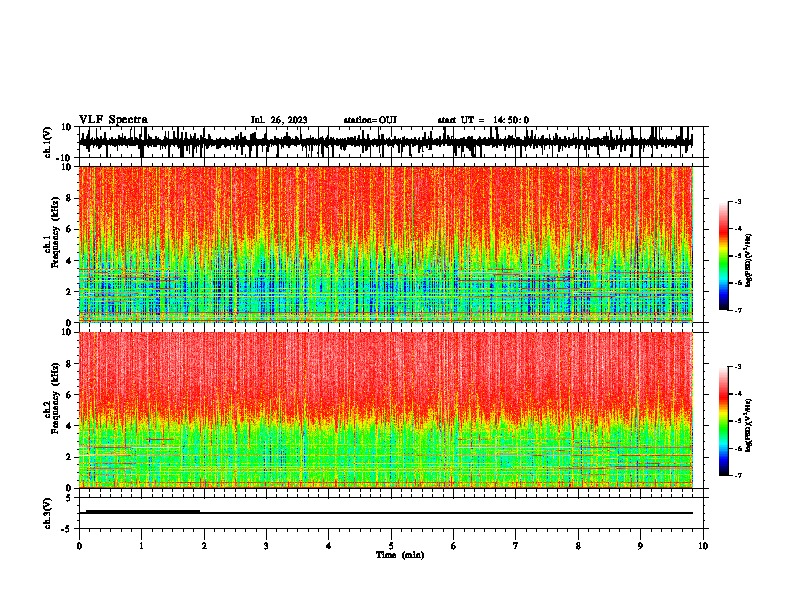
Task: Click the "9" tick on the time axis
Action: coord(640,546)
